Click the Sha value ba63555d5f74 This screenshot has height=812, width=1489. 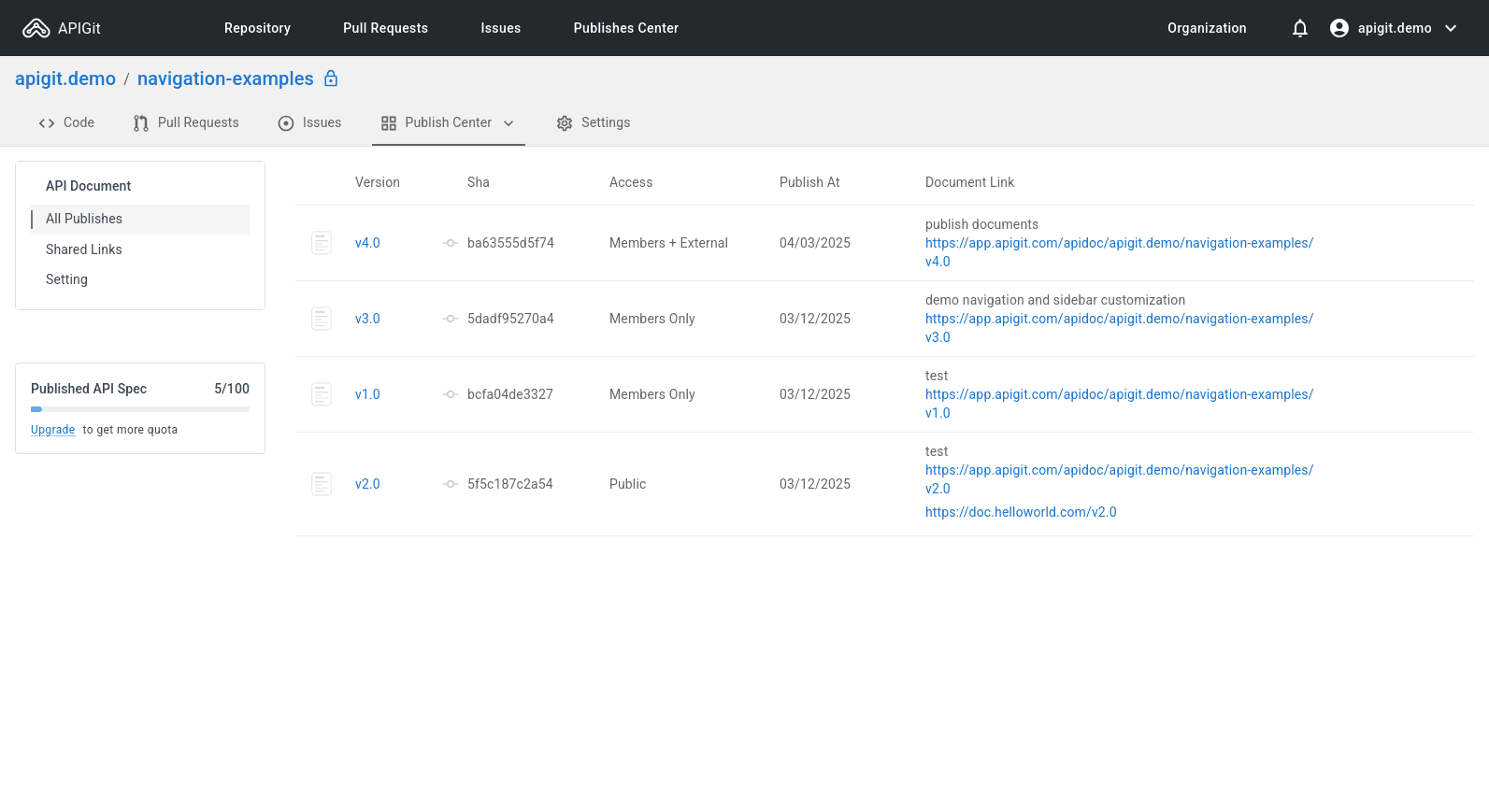510,243
